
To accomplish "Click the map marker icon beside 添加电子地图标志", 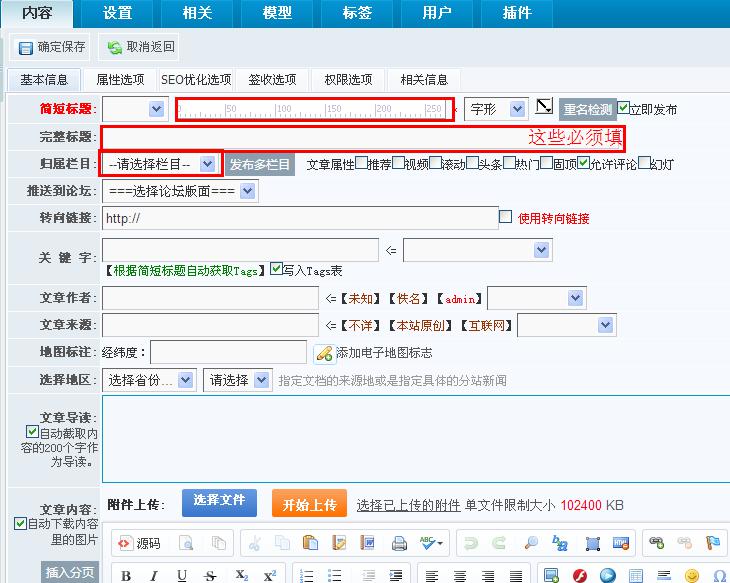I will coord(324,353).
